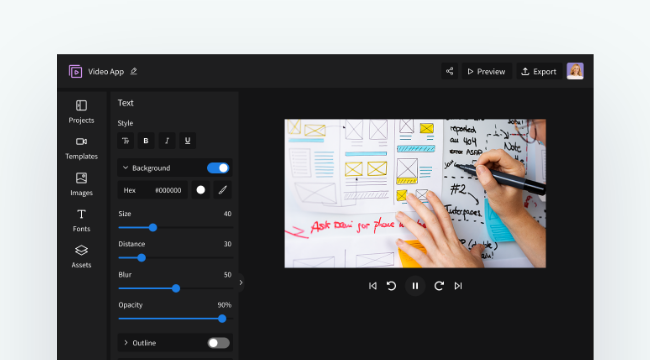Skip to the previous clip
This screenshot has width=650, height=360.
[x=373, y=286]
